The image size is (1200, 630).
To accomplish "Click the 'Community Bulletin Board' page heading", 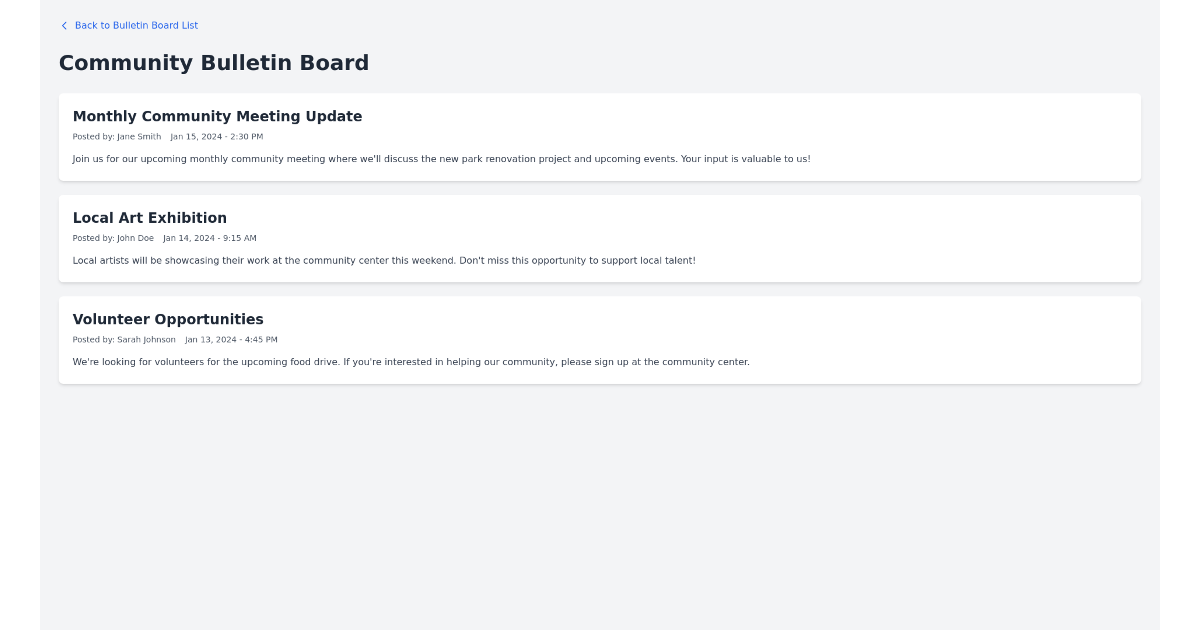I will [x=214, y=62].
